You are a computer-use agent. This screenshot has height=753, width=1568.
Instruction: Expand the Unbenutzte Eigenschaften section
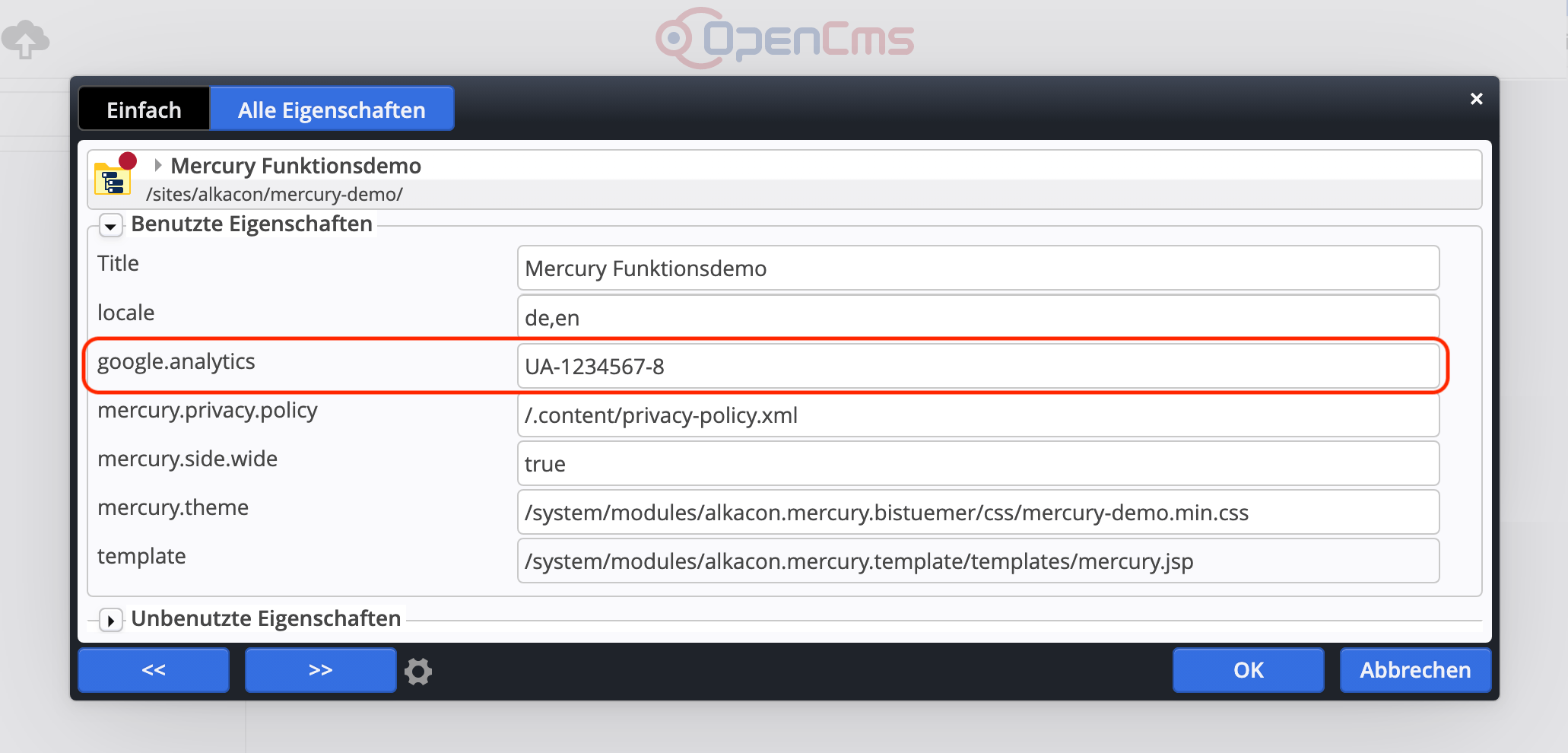coord(110,620)
